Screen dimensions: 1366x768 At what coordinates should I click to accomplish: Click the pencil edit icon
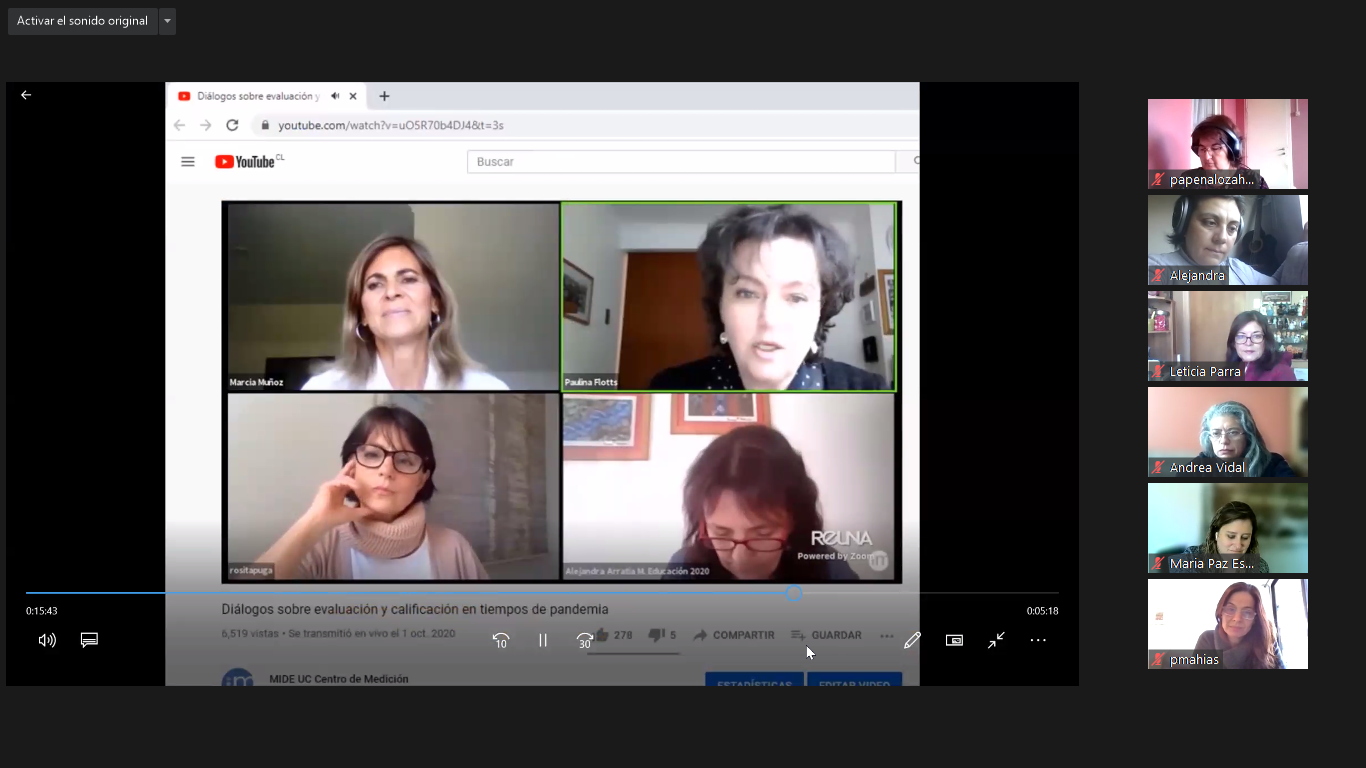point(912,640)
